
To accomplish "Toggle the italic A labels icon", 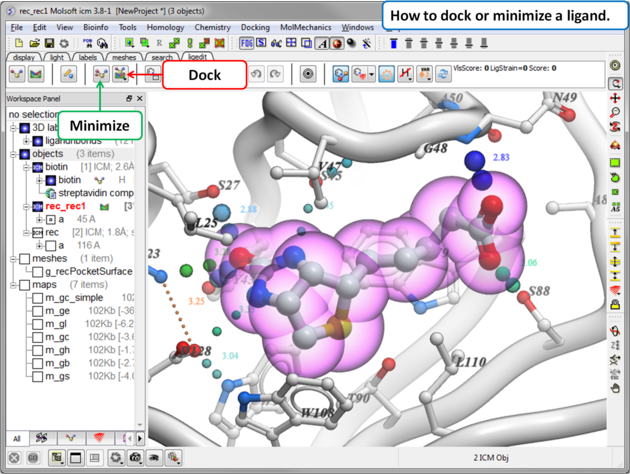I will pyautogui.click(x=322, y=43).
